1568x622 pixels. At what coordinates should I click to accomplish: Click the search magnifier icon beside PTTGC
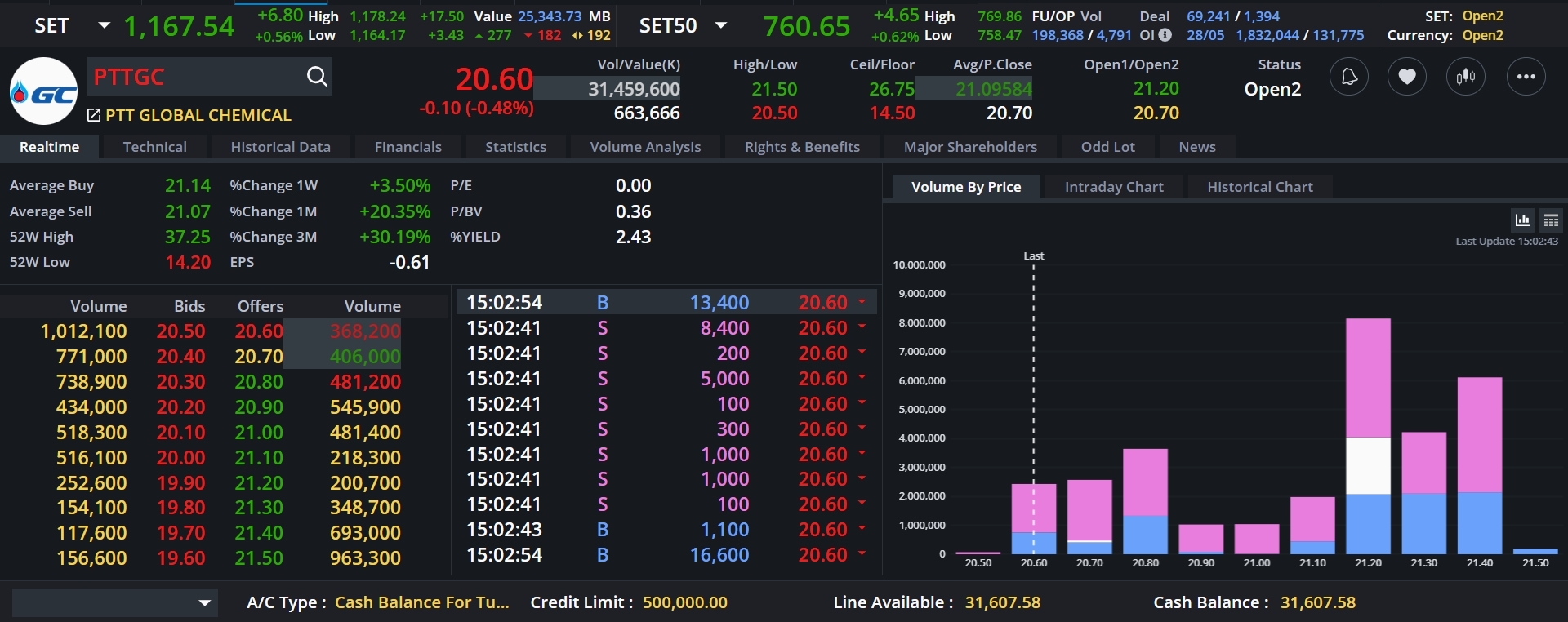click(317, 77)
